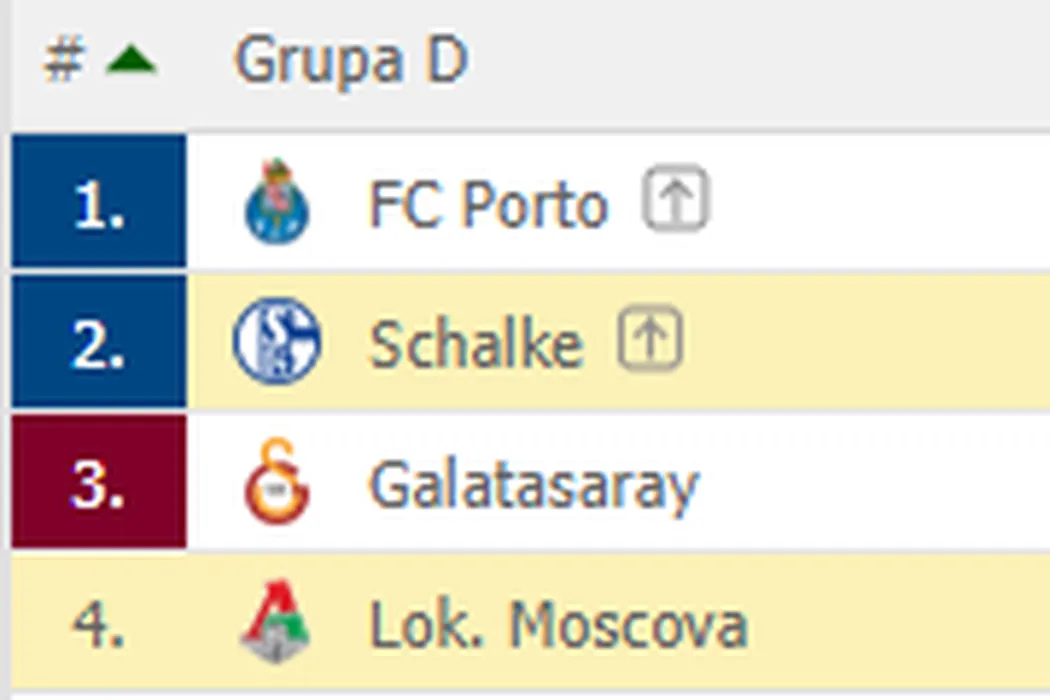Viewport: 1050px width, 700px height.
Task: Click the Schalke club crest
Action: coord(277,342)
